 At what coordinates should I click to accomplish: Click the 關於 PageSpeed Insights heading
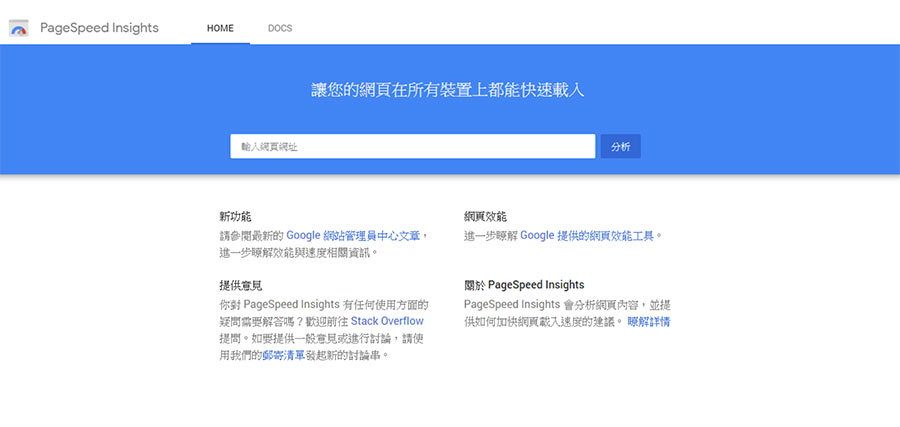click(x=524, y=285)
